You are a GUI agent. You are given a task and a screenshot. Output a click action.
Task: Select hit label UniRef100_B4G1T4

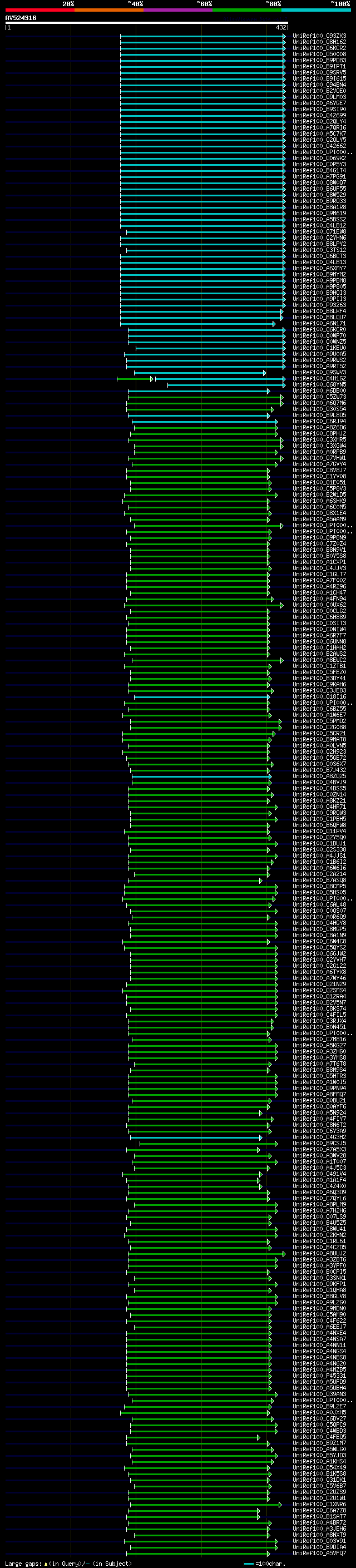(319, 170)
